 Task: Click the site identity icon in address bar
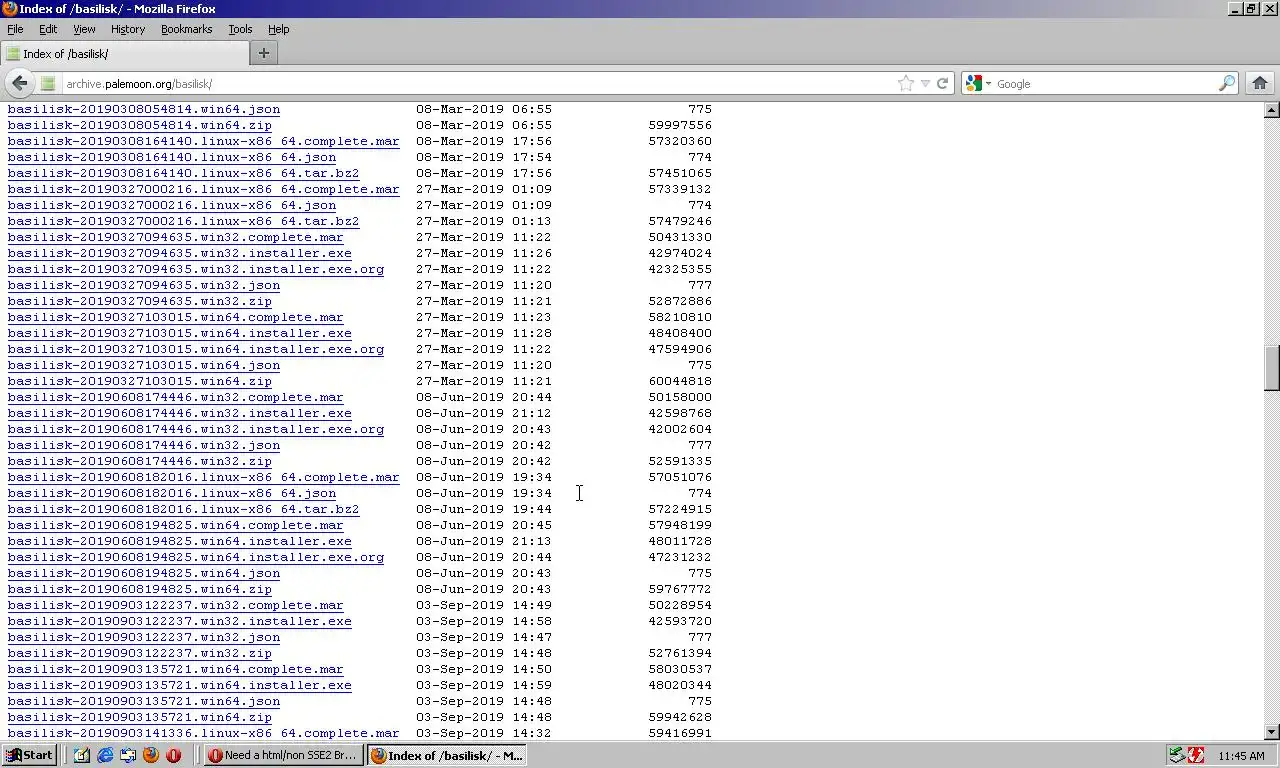(47, 84)
